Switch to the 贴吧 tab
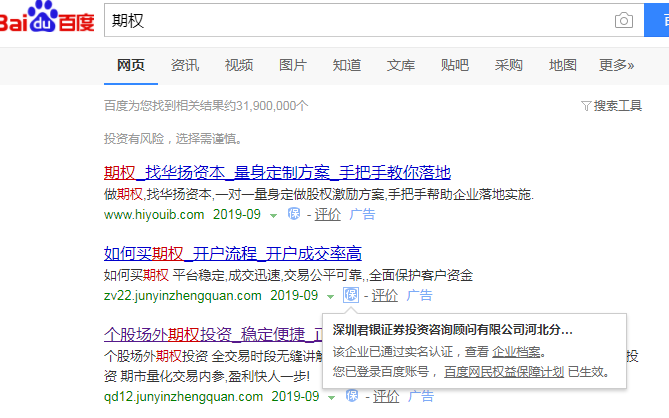Screen dimensions: 669x418 pos(455,65)
